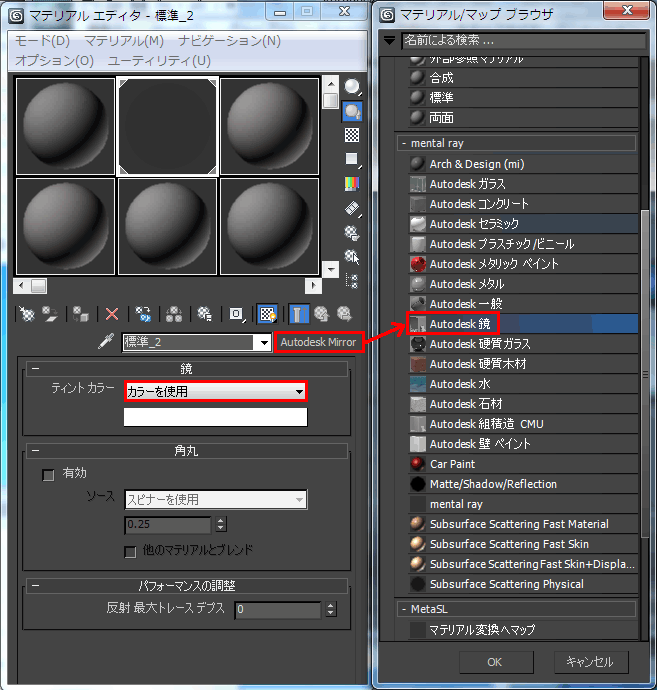
Task: Click the Sample Type sphere icon
Action: click(x=352, y=87)
